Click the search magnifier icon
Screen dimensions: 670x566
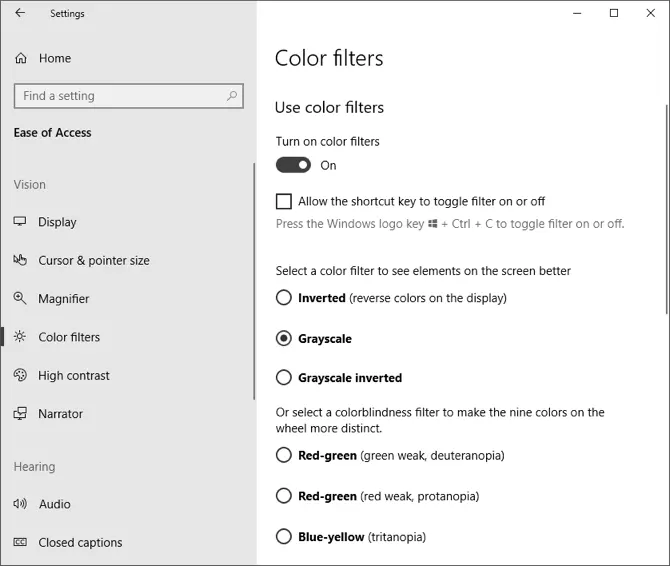tap(232, 96)
